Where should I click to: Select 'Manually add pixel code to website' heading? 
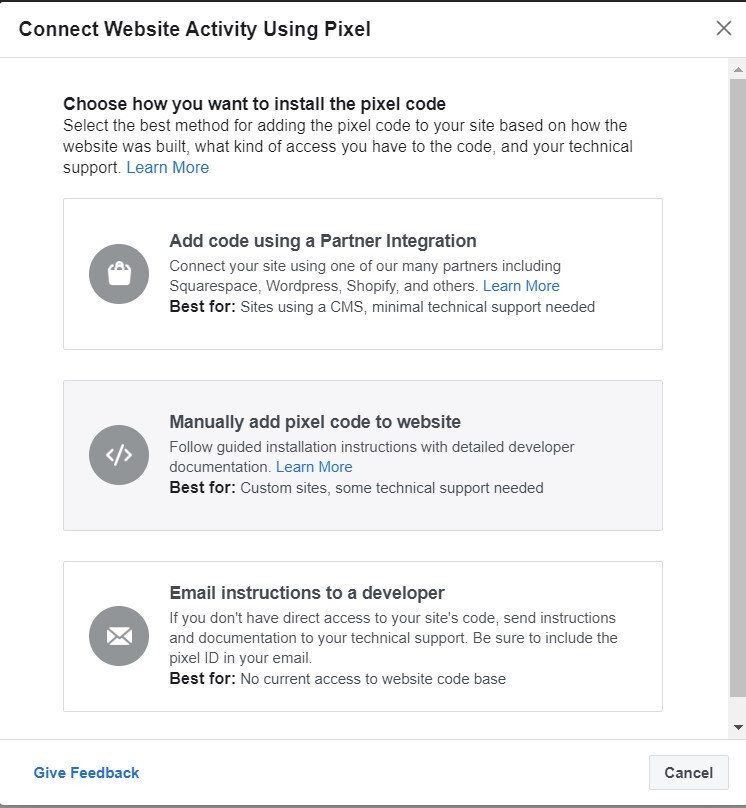pos(315,422)
